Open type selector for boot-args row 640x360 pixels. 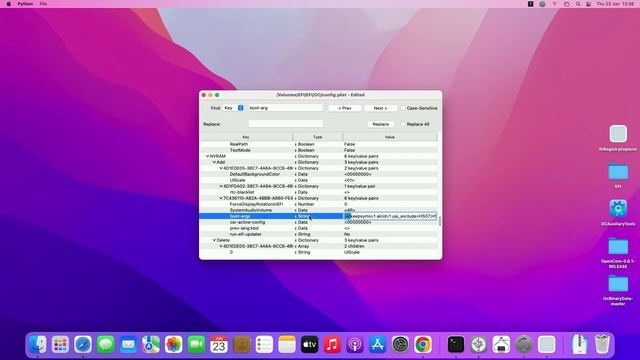pyautogui.click(x=296, y=216)
